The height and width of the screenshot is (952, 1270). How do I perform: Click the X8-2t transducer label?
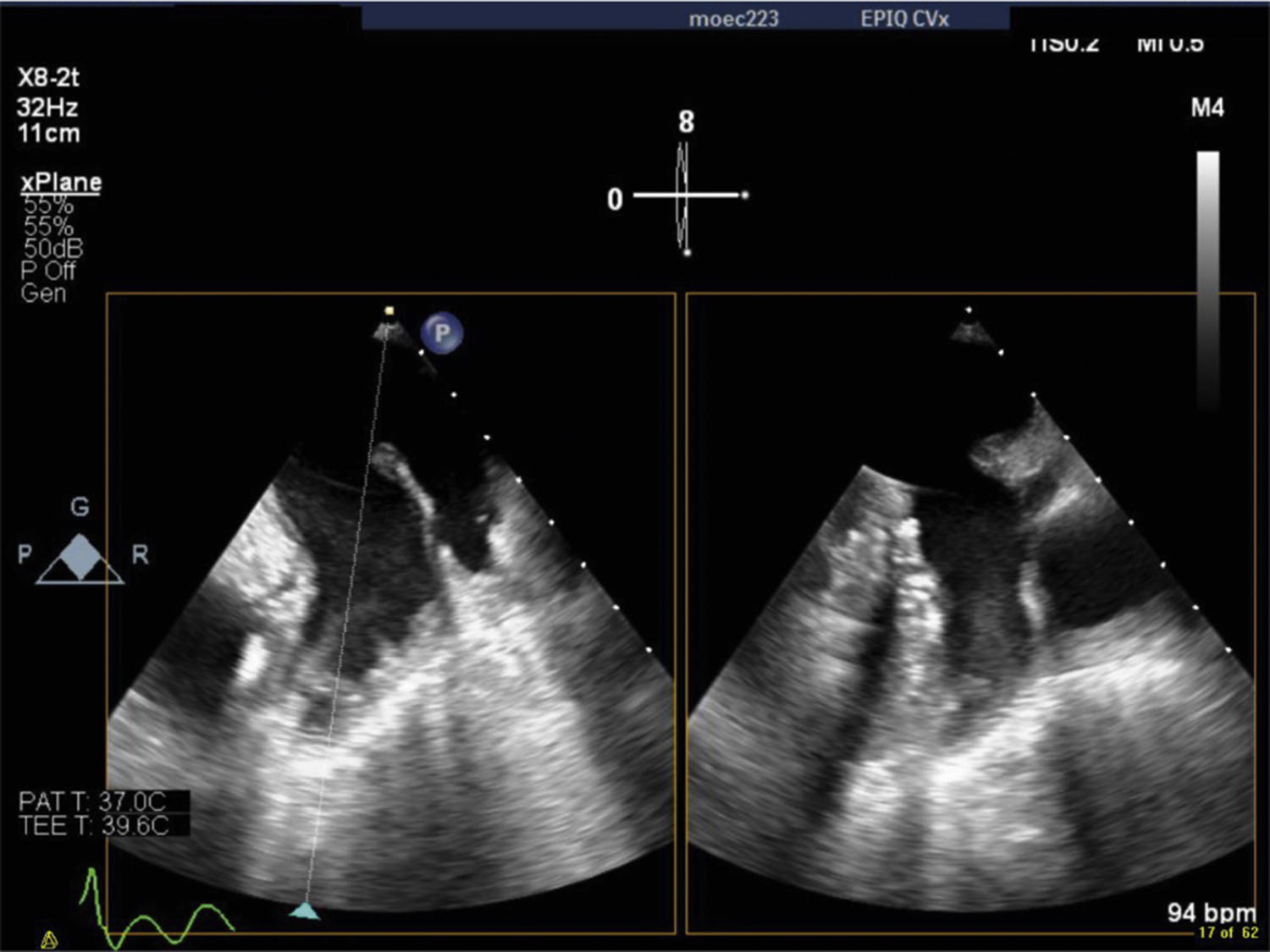coord(48,78)
